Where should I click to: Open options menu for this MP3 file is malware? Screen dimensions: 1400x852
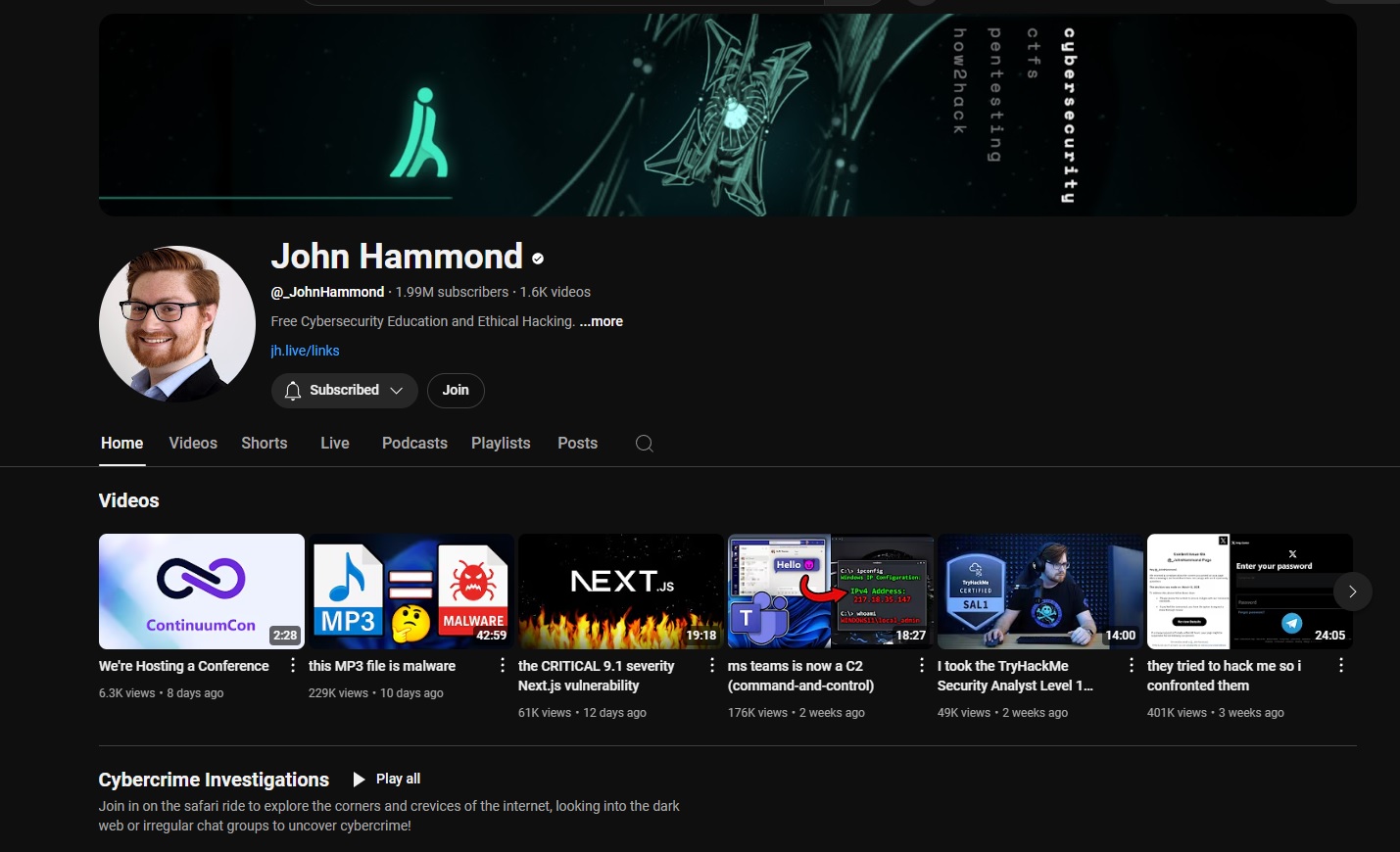(502, 666)
